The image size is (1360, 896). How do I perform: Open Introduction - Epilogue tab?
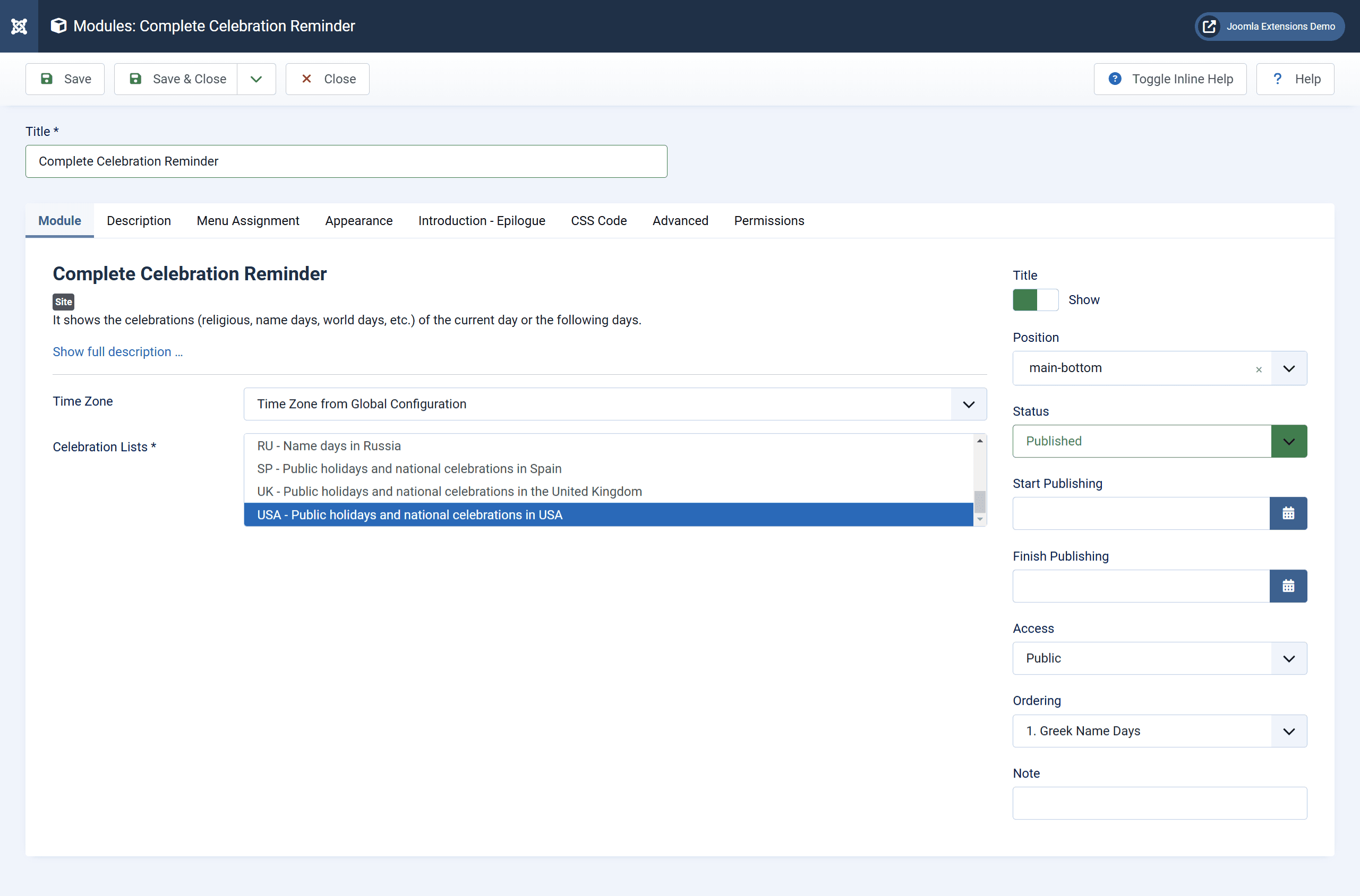482,221
